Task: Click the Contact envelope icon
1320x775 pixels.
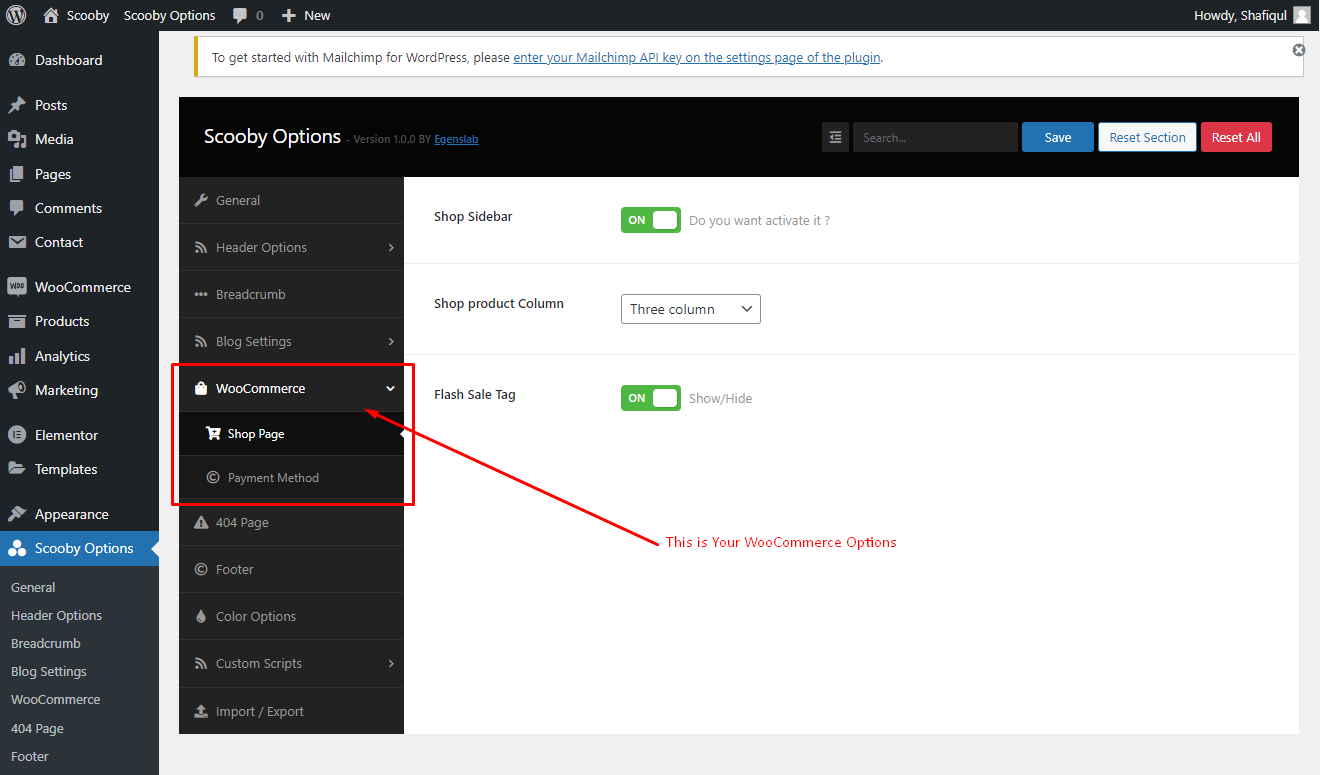Action: coord(17,242)
